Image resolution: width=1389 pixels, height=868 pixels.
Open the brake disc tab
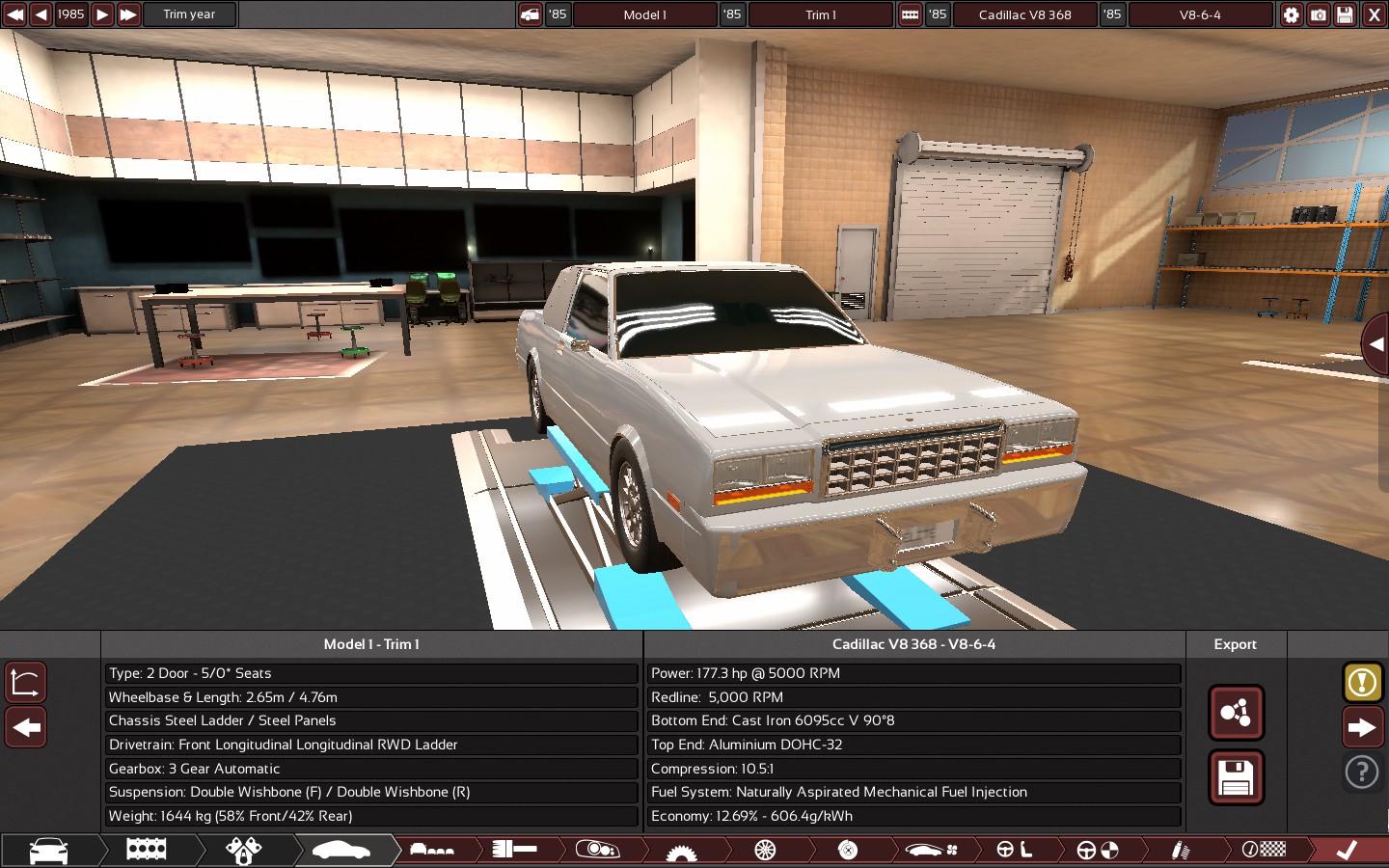848,851
